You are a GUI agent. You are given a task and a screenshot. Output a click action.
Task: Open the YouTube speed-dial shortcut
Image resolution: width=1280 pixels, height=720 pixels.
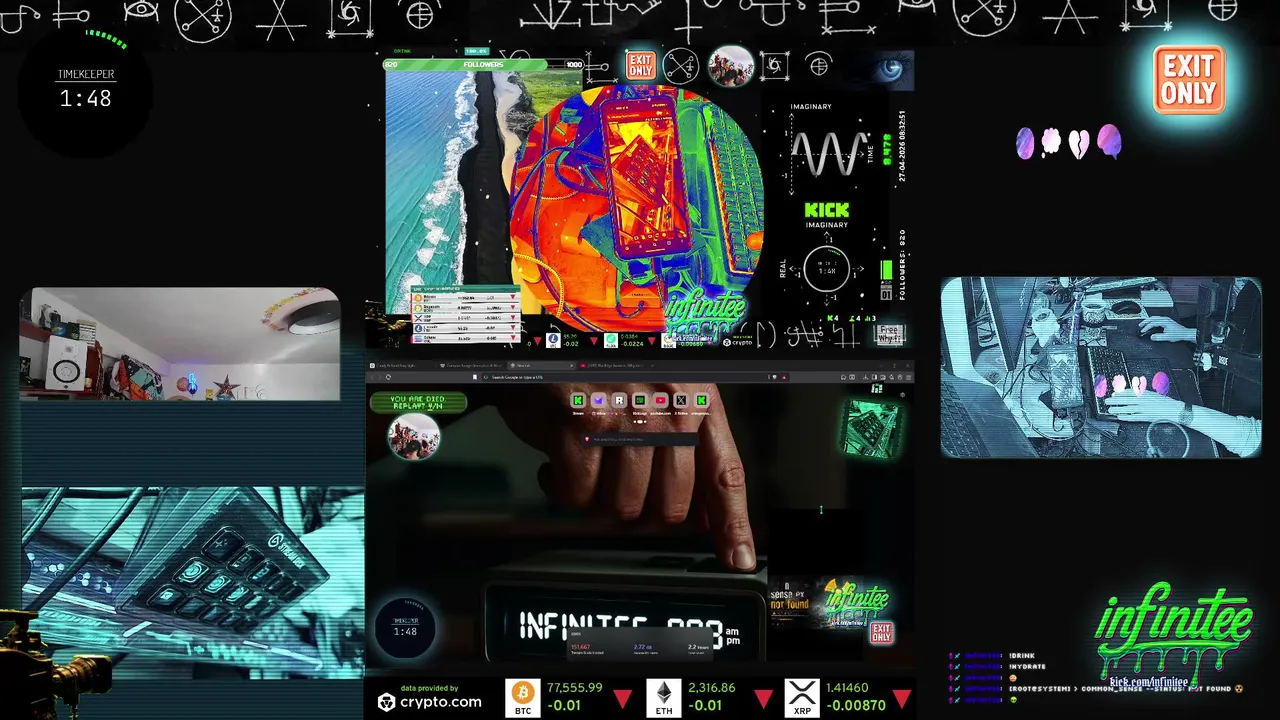(660, 400)
